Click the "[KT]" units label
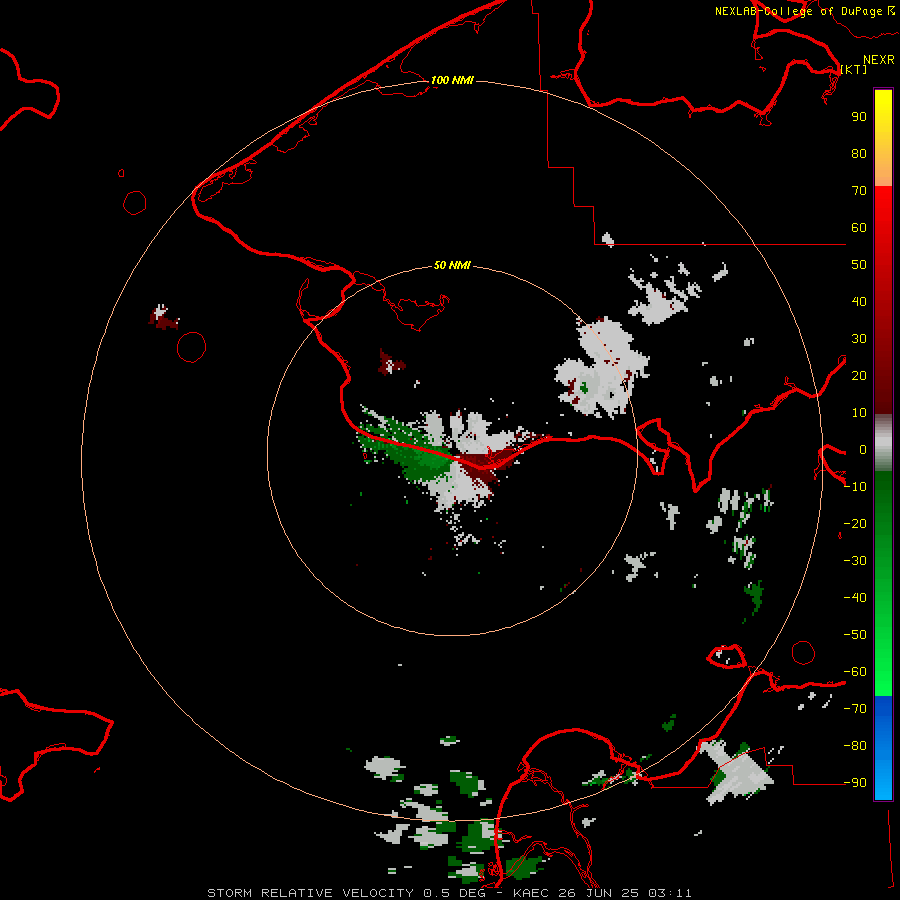Viewport: 900px width, 900px height. coord(854,69)
